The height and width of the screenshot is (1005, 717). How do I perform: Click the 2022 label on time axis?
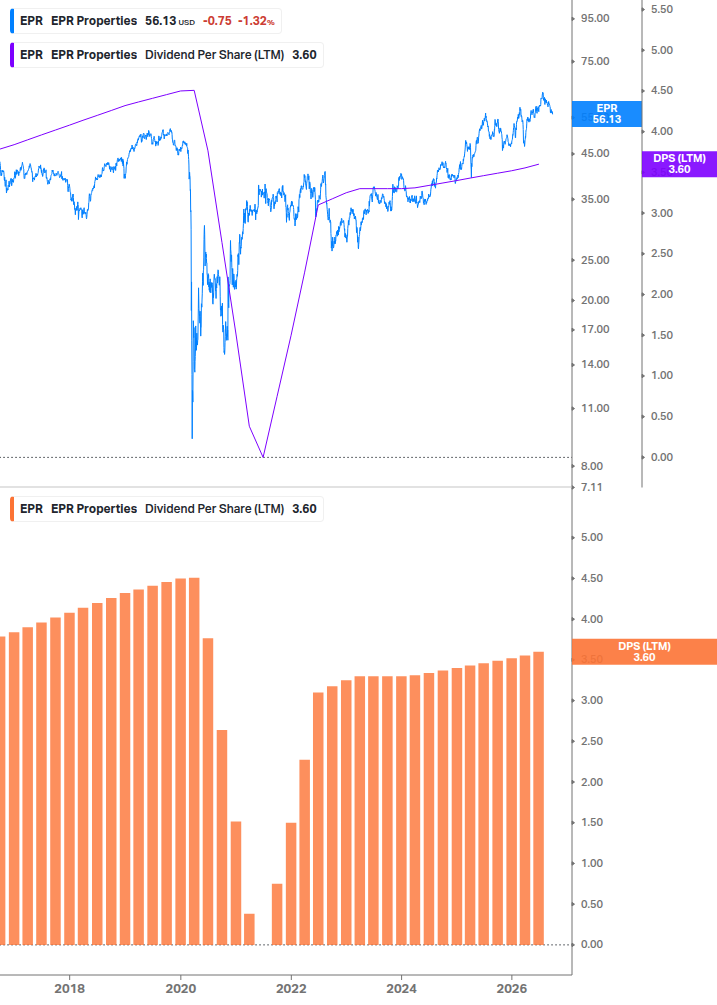tap(291, 989)
